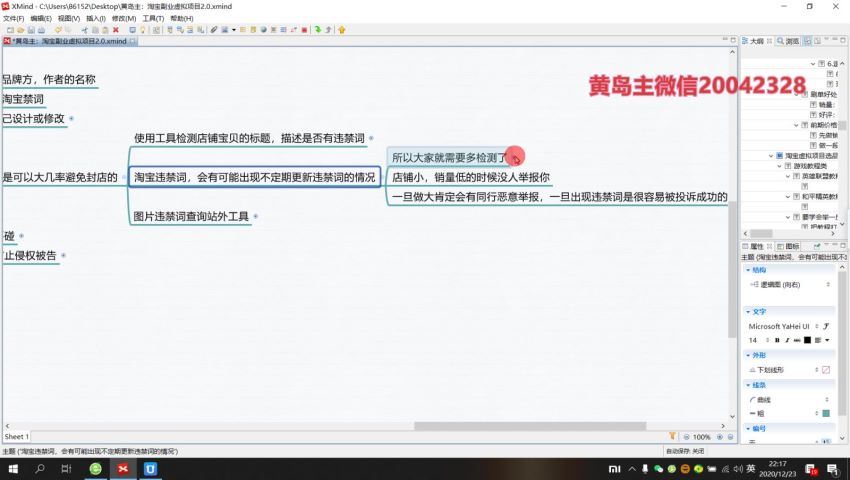This screenshot has height=480, width=850.
Task: Click the Save floppy disk toolbar icon
Action: coord(31,30)
